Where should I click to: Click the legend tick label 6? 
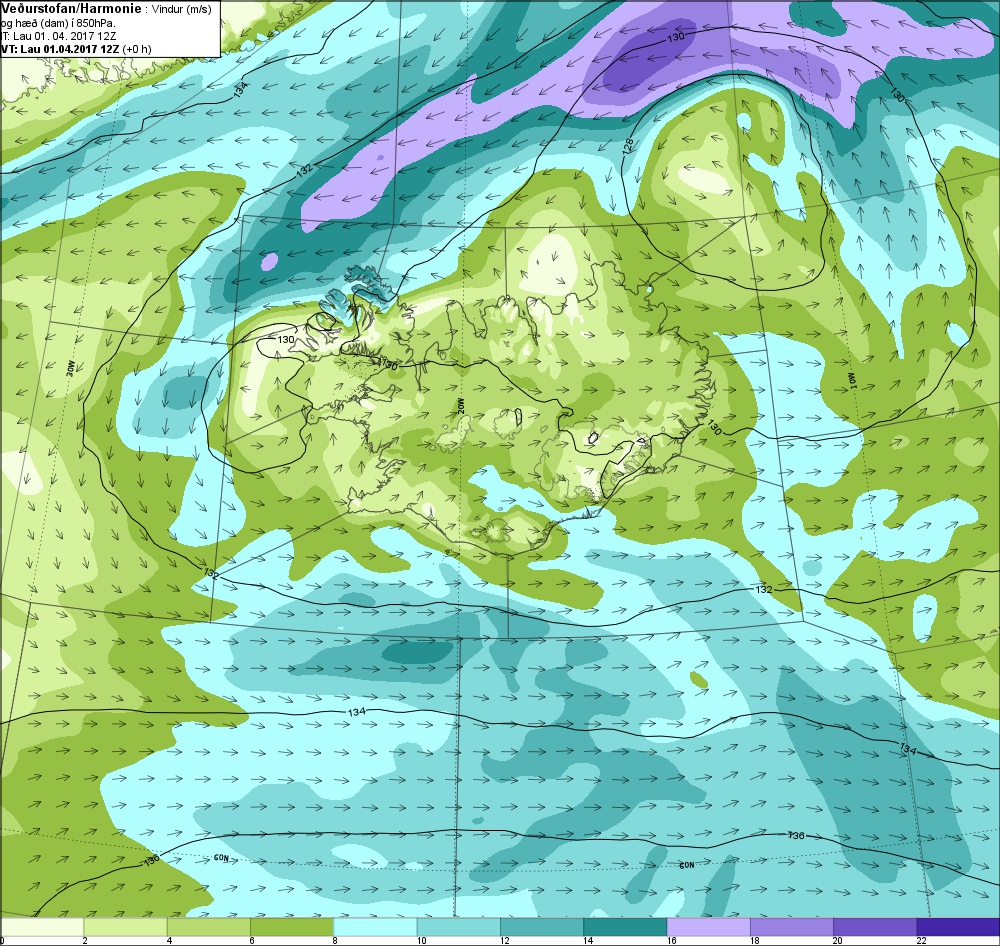coord(253,940)
